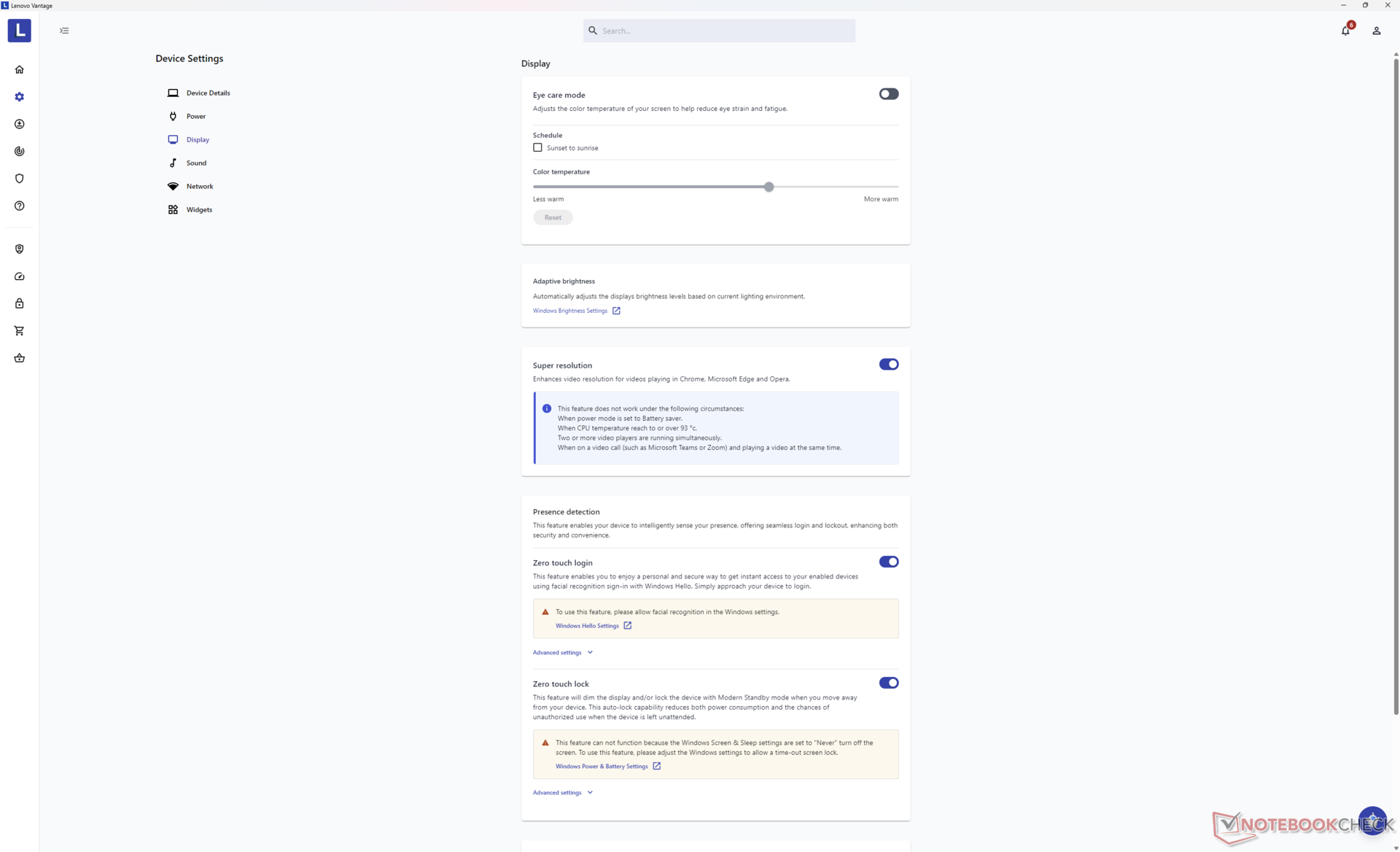Check the Sunset to sunrise checkbox
This screenshot has height=852, width=1400.
[537, 147]
